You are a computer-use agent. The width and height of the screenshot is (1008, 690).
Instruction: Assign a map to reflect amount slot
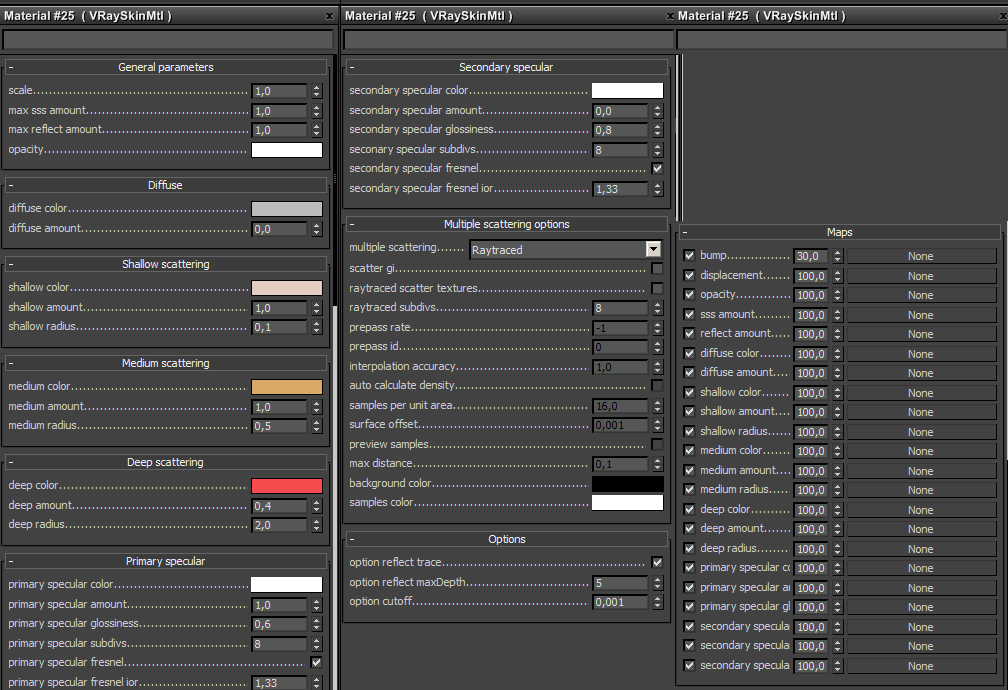(921, 334)
